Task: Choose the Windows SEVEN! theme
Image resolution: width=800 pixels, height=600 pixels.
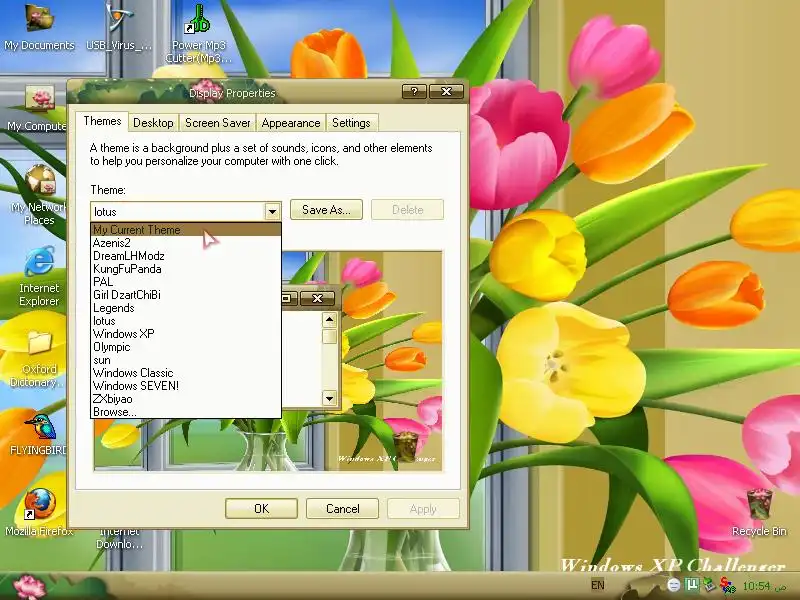Action: [x=186, y=386]
